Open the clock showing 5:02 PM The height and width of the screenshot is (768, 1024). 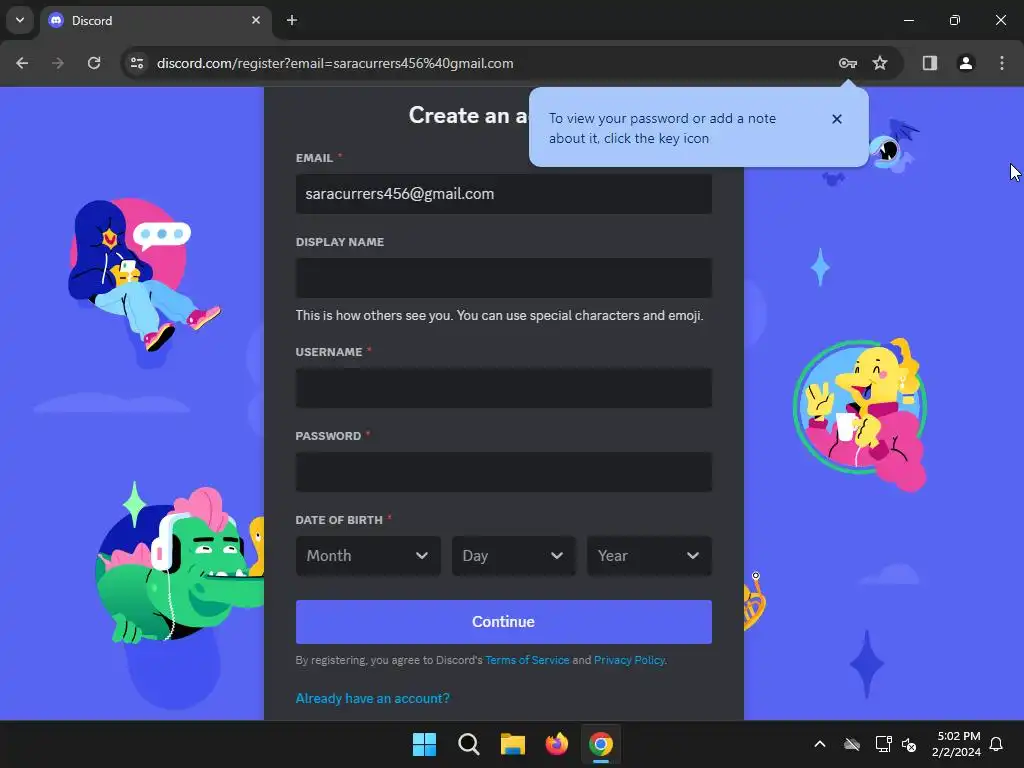(x=956, y=744)
